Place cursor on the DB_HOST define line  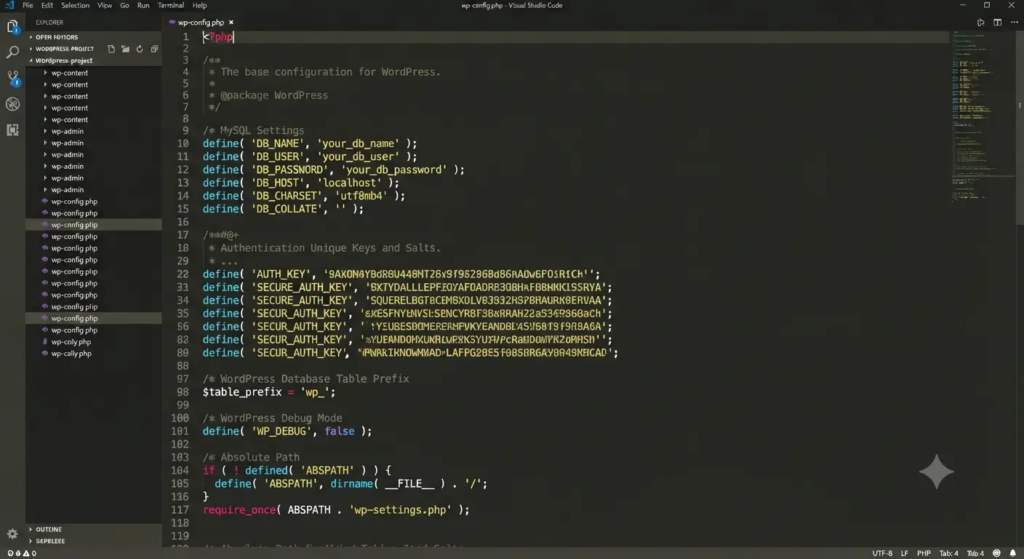[x=300, y=183]
